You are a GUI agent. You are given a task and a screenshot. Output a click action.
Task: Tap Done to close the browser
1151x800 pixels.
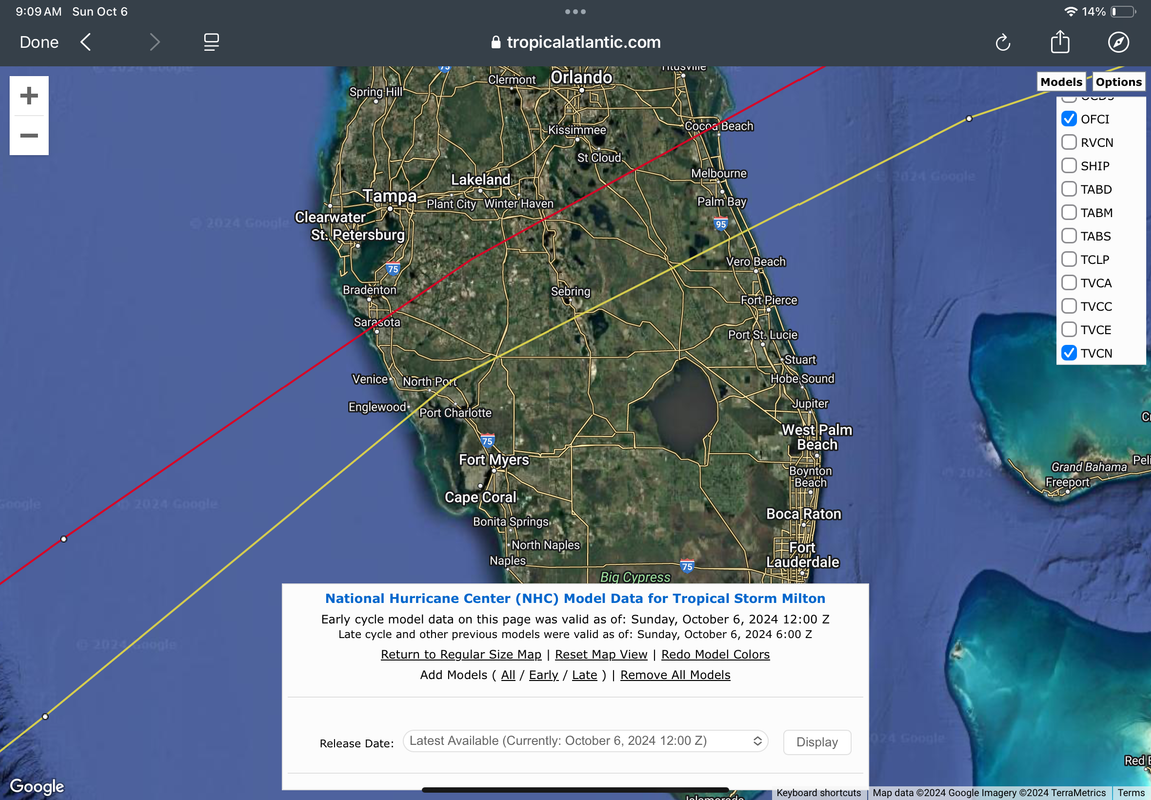[x=39, y=43]
